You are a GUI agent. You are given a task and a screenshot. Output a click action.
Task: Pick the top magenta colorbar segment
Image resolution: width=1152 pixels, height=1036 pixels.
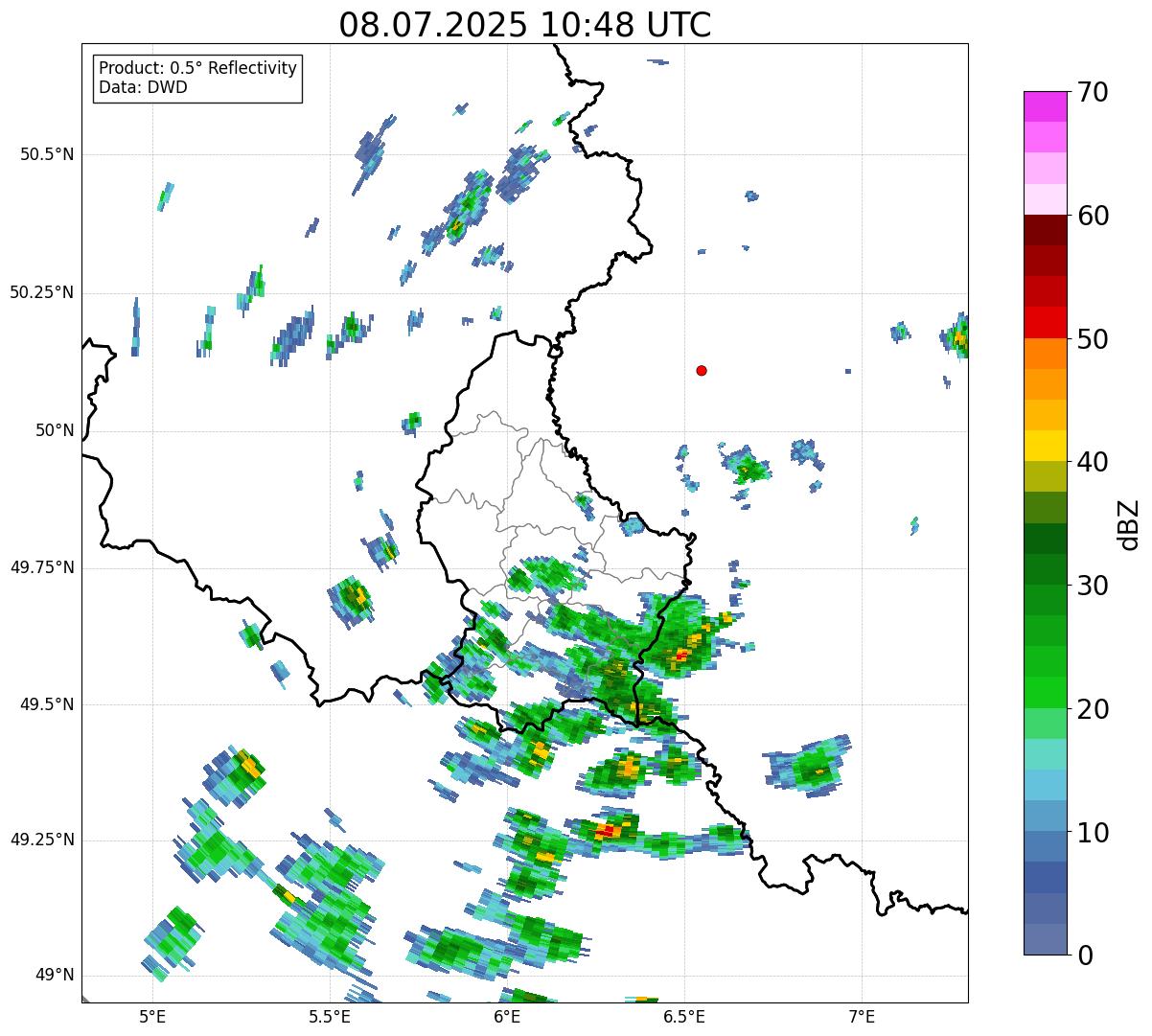[x=1046, y=106]
